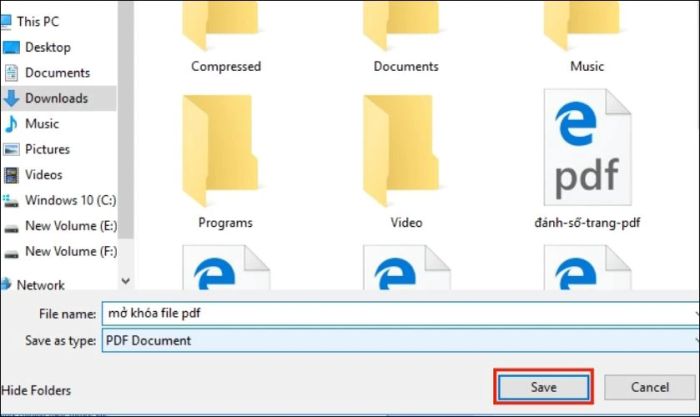Click the navigation pane scrollbar thumb
This screenshot has height=417, width=700.
[x=126, y=121]
